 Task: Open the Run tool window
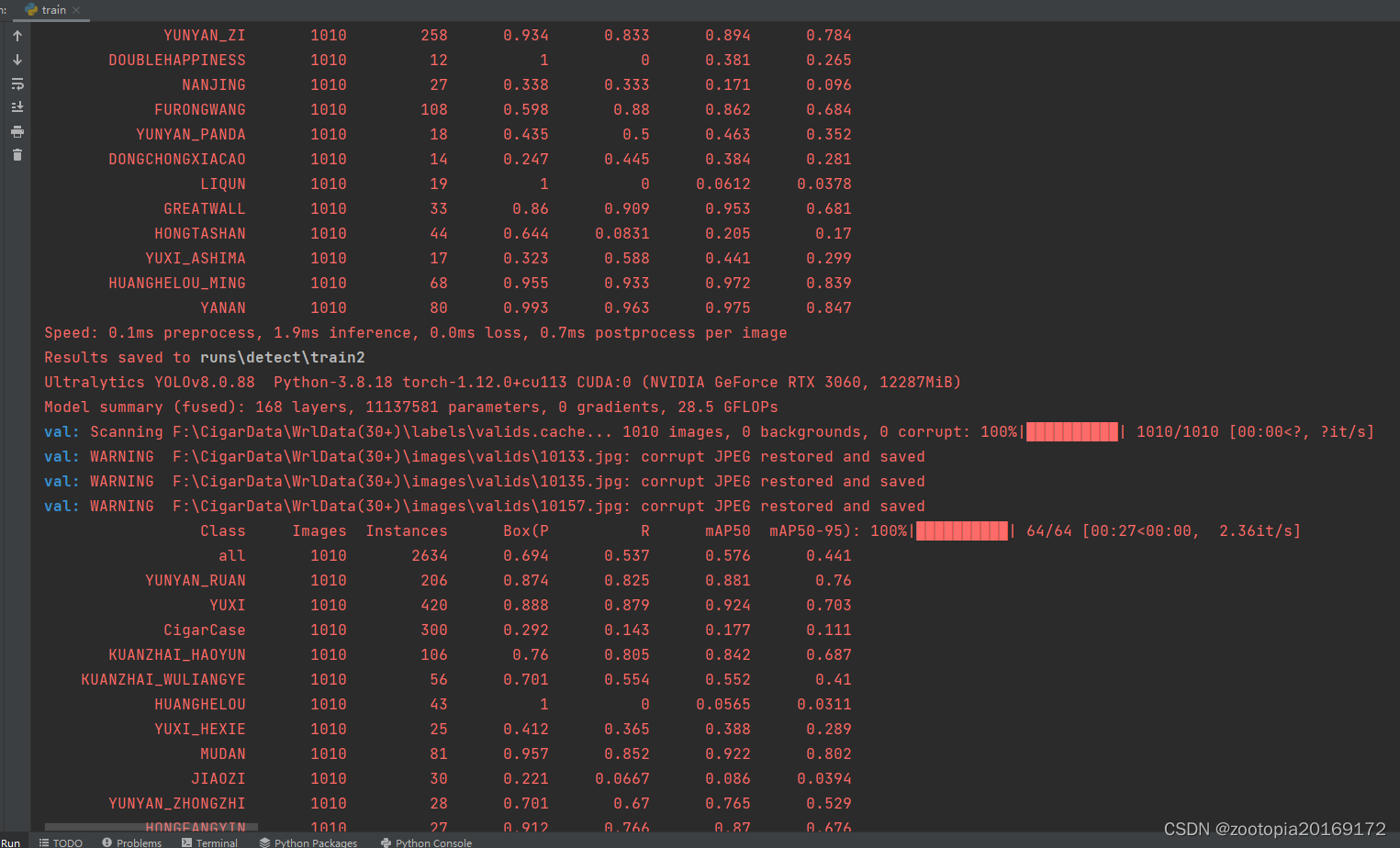pos(11,842)
